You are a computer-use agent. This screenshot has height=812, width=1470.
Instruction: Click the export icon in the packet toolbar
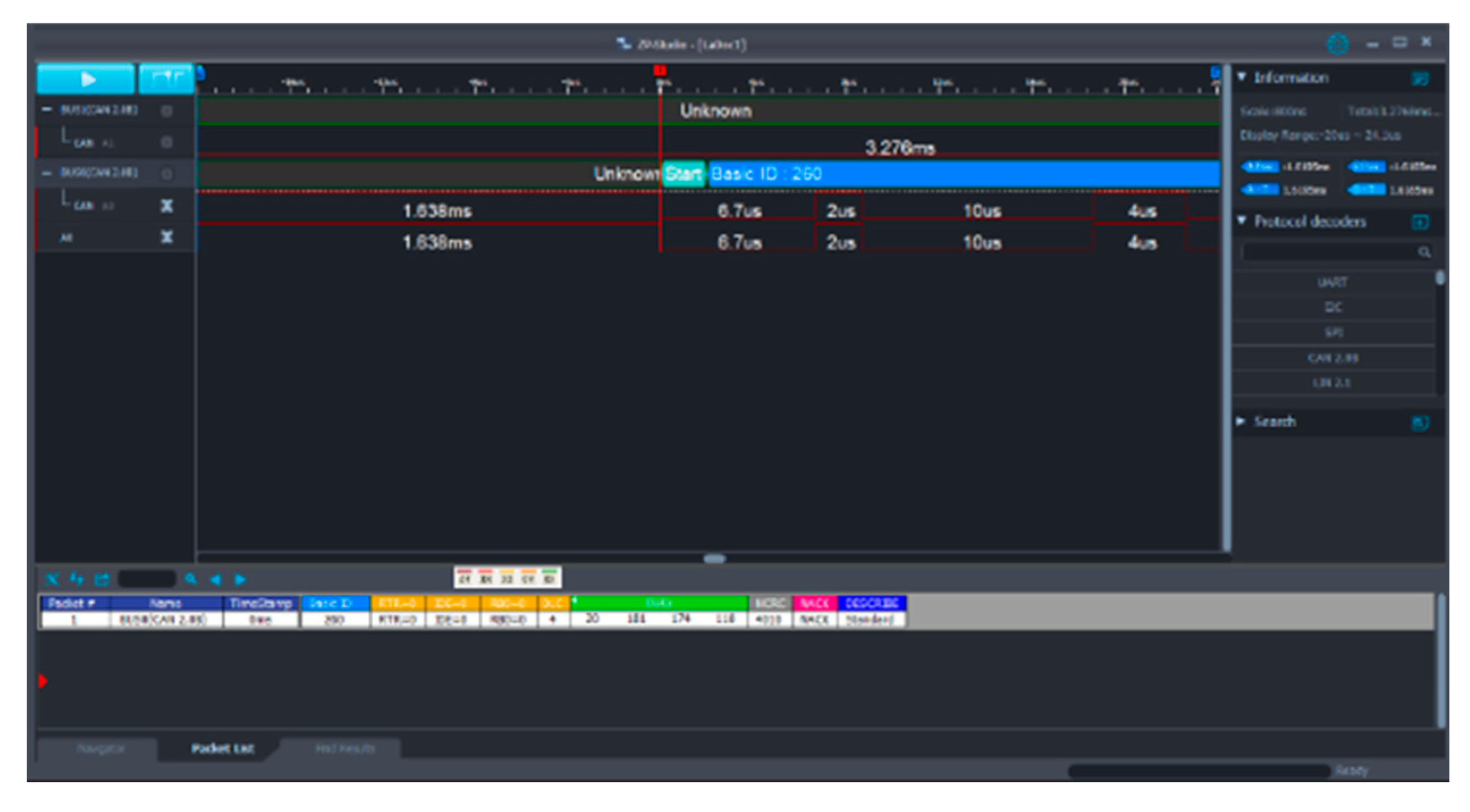click(x=102, y=579)
